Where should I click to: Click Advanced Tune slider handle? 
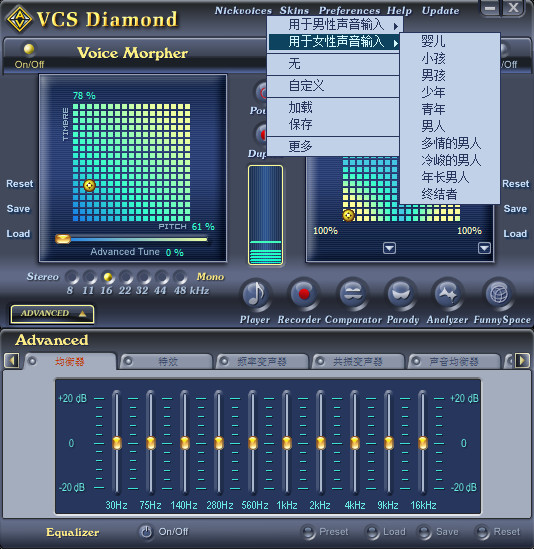point(63,239)
